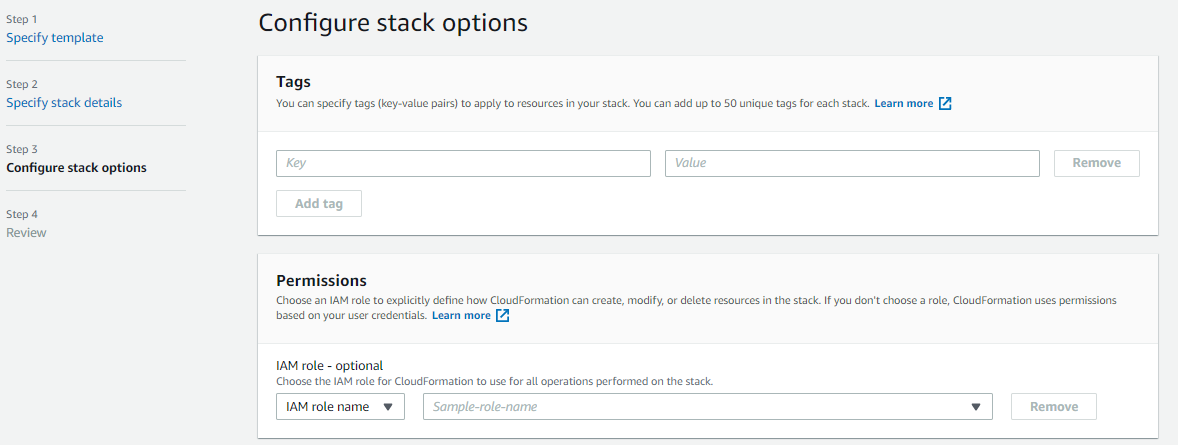Open external link icon in Permissions section
The image size is (1178, 445).
tap(503, 316)
